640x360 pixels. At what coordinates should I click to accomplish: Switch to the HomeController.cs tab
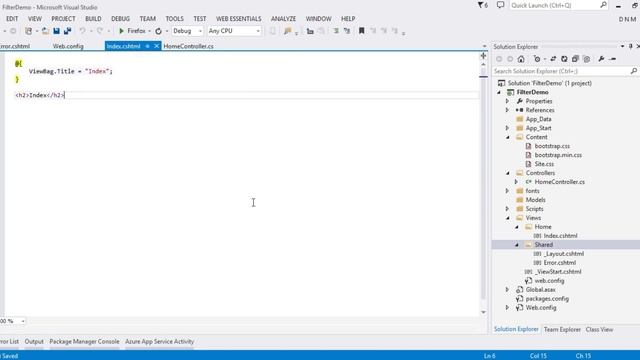tap(188, 46)
